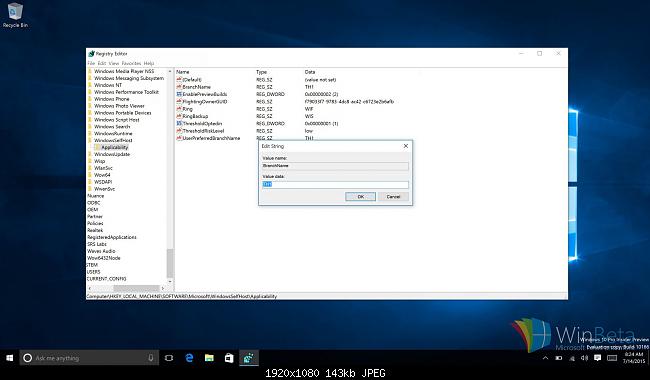This screenshot has height=380, width=650.
Task: Click the FlightingOwnerGUID data value text
Action: point(349,102)
